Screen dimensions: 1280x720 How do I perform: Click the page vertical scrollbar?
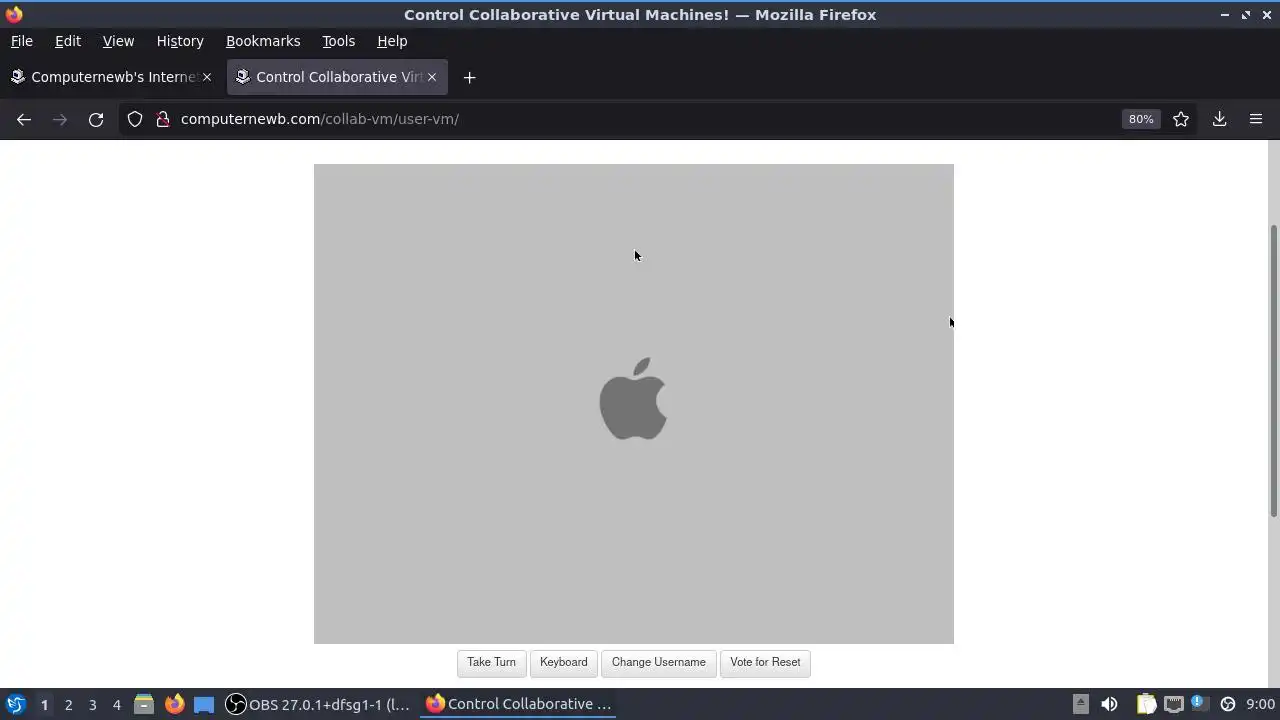pos(1273,370)
